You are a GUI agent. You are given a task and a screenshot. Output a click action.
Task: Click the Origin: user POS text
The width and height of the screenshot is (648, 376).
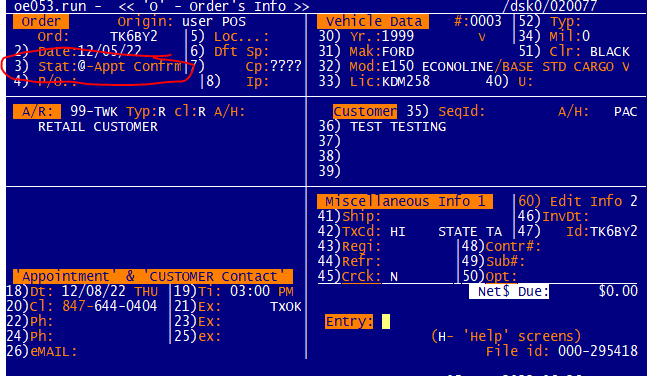181,21
